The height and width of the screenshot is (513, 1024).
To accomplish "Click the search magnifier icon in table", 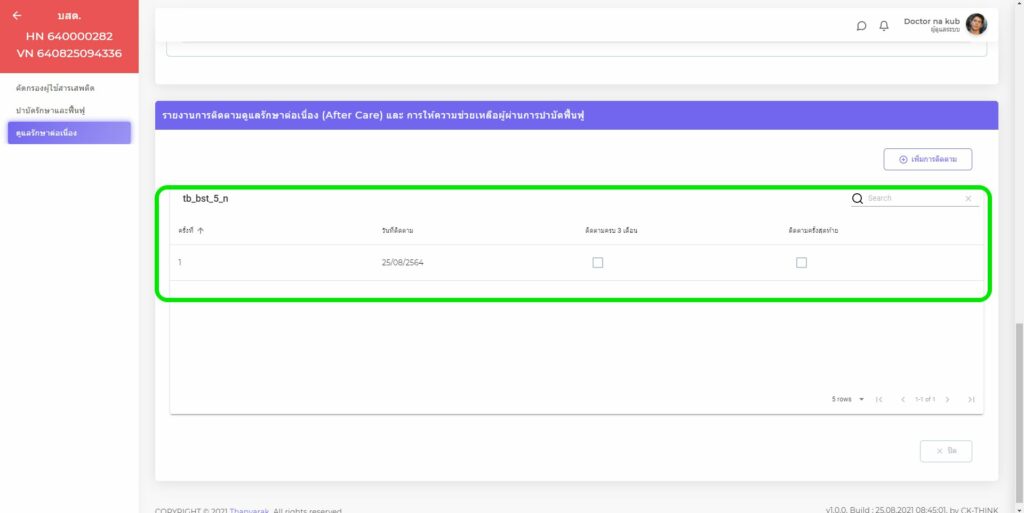I will pos(857,199).
